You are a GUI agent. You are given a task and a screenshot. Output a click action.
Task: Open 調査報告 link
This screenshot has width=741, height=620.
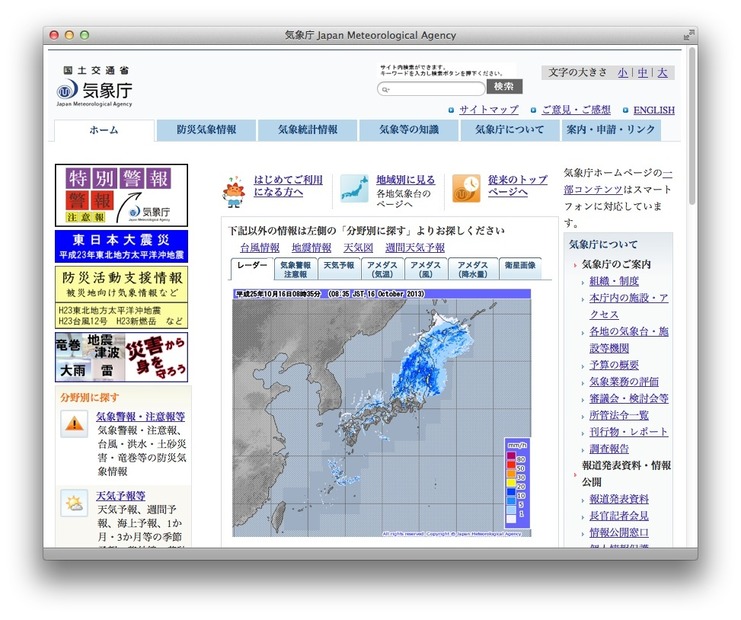click(609, 448)
